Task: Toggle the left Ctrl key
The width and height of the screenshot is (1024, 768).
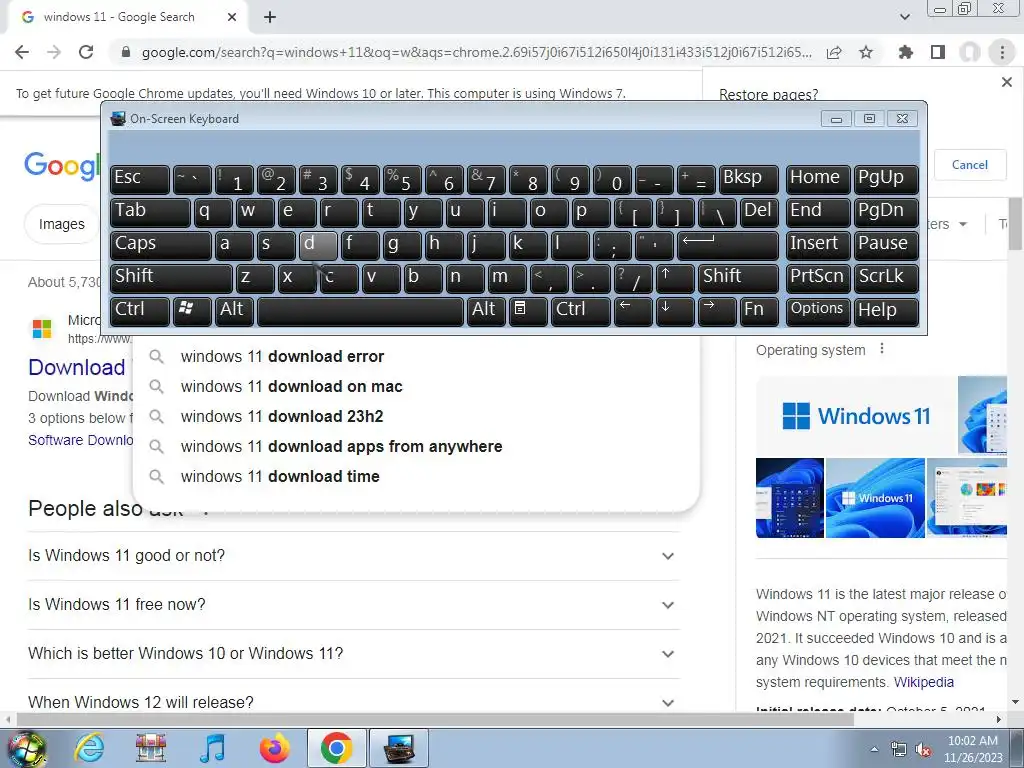Action: (140, 310)
